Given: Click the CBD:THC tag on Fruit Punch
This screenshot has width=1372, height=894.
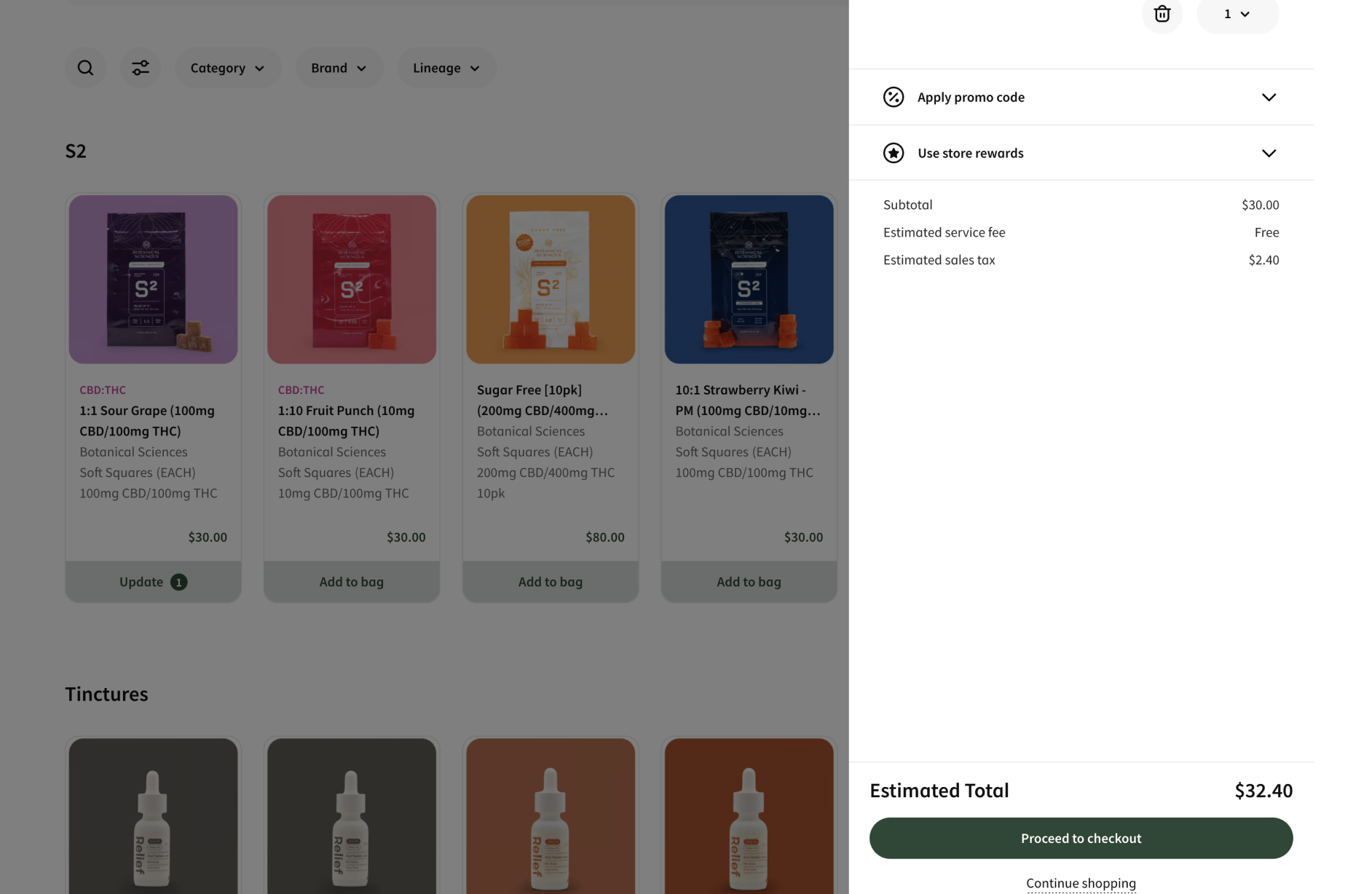Looking at the screenshot, I should [301, 389].
